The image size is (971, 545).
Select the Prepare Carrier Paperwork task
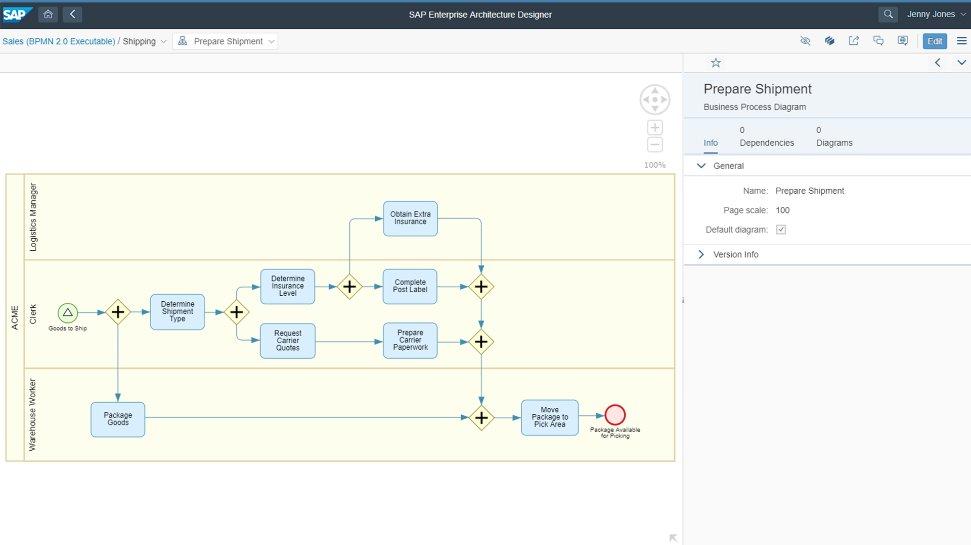pyautogui.click(x=410, y=341)
